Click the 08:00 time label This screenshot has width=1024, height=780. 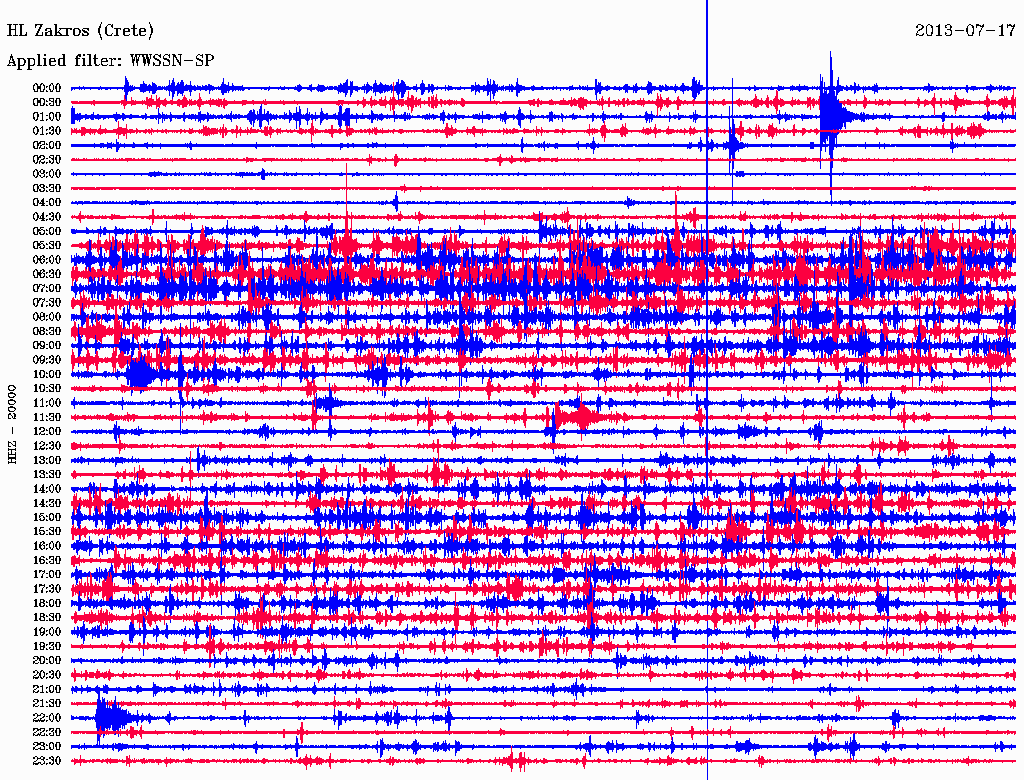pos(47,317)
